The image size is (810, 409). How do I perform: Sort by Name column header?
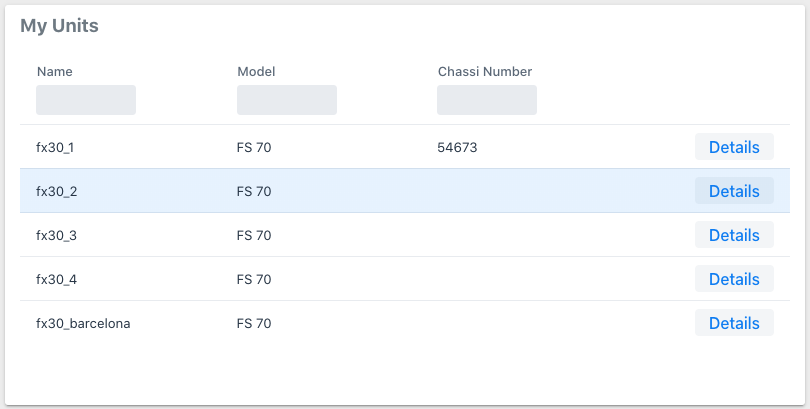tap(55, 72)
